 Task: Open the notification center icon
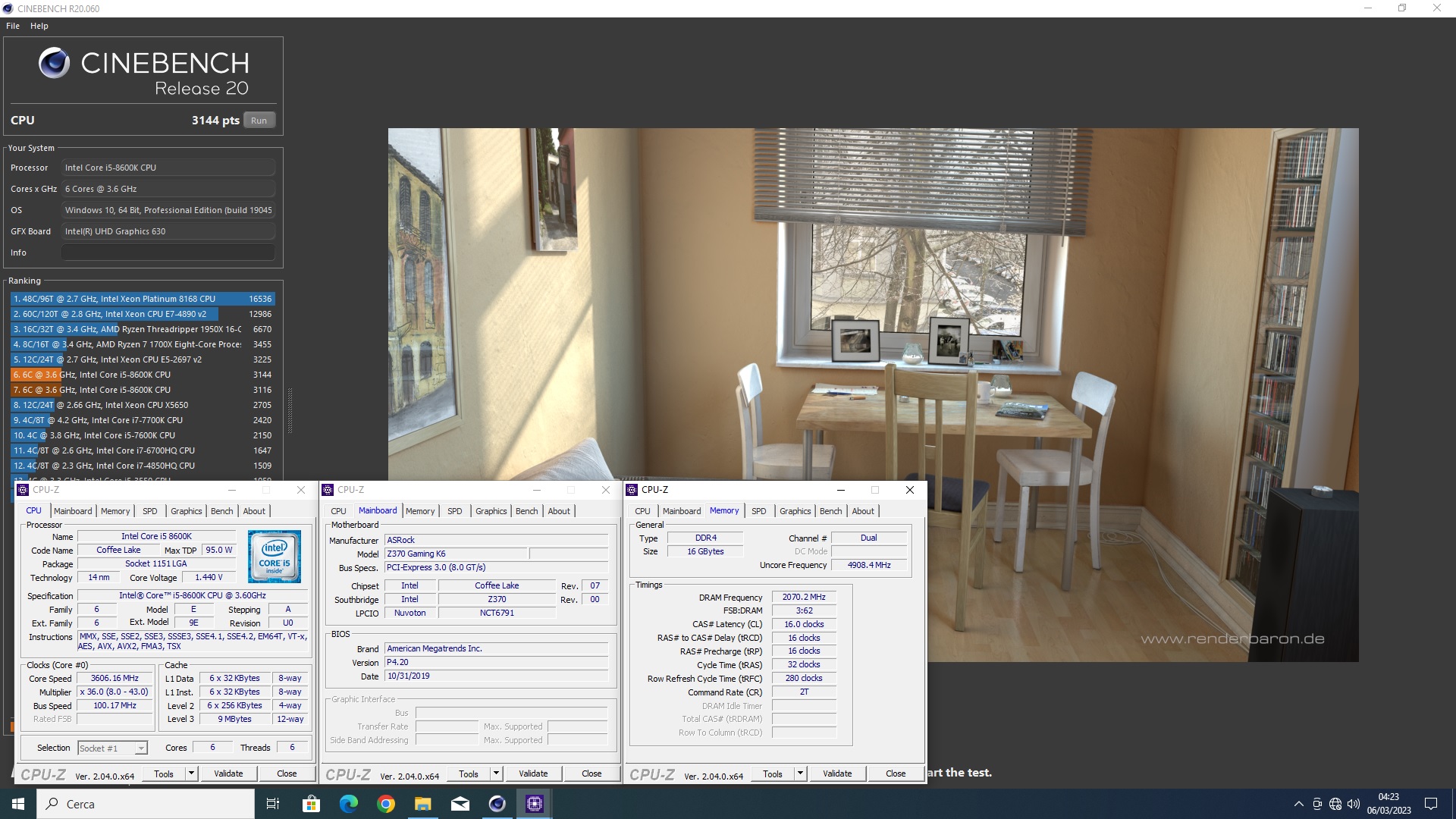pos(1431,804)
